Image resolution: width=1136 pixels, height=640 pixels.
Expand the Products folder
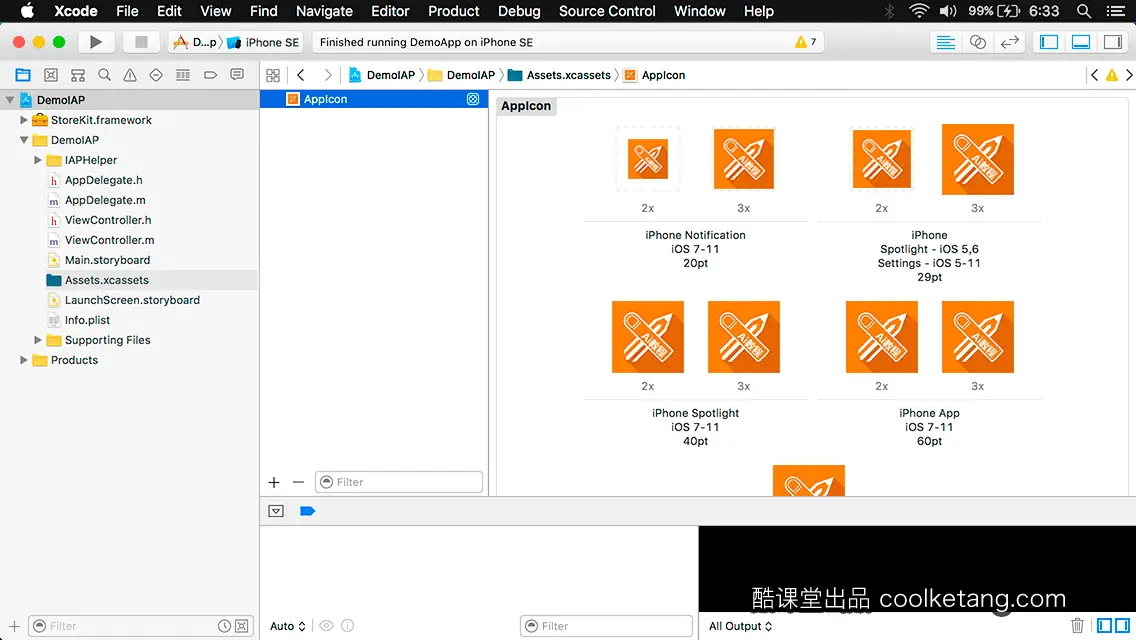24,360
